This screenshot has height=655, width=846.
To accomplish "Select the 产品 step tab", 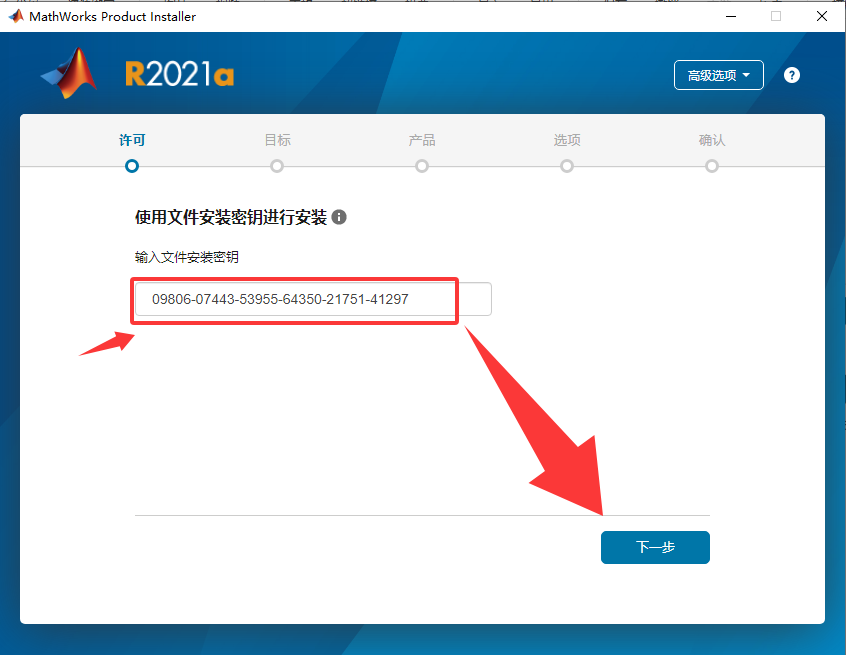I will (x=422, y=140).
